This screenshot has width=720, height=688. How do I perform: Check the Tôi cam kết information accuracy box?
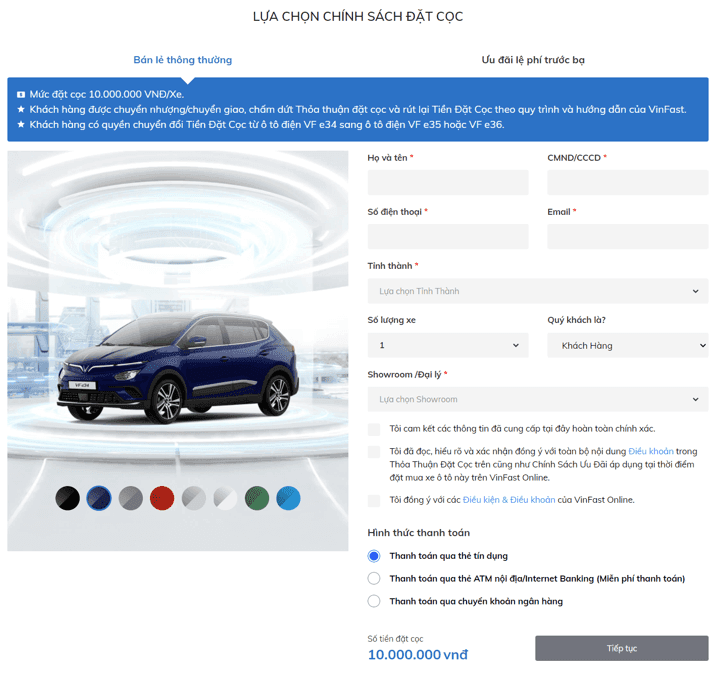coord(374,429)
